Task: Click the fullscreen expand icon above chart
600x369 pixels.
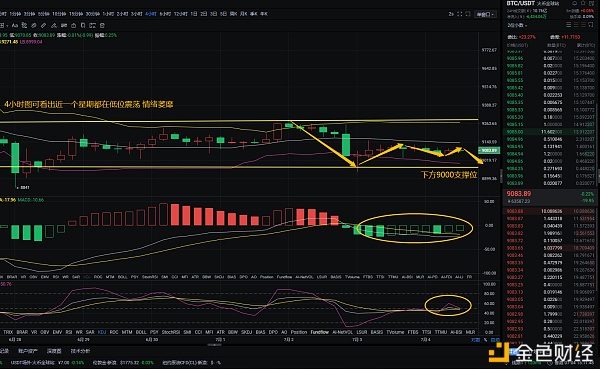Action: tap(460, 14)
